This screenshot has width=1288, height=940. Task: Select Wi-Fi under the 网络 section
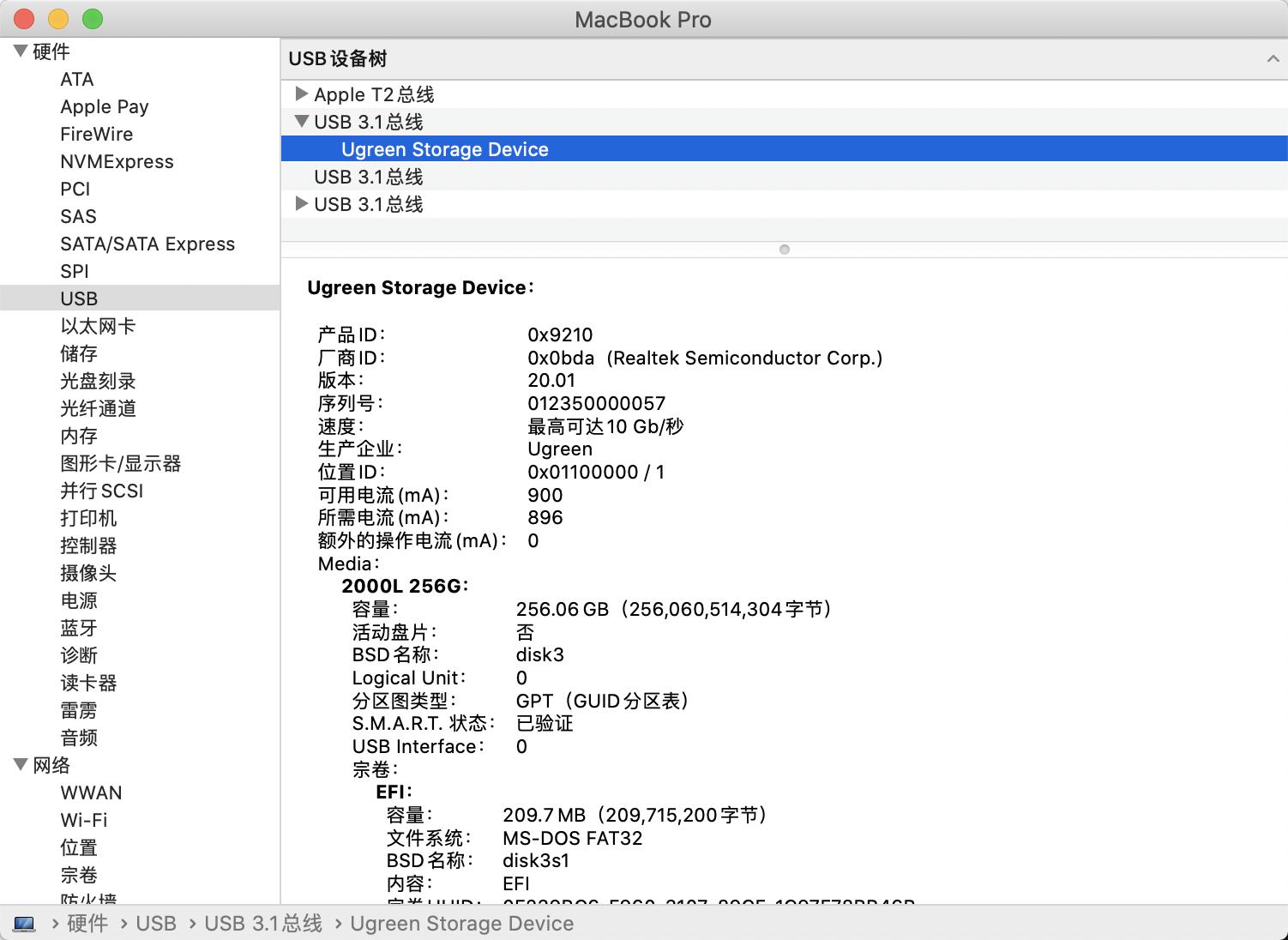[84, 820]
